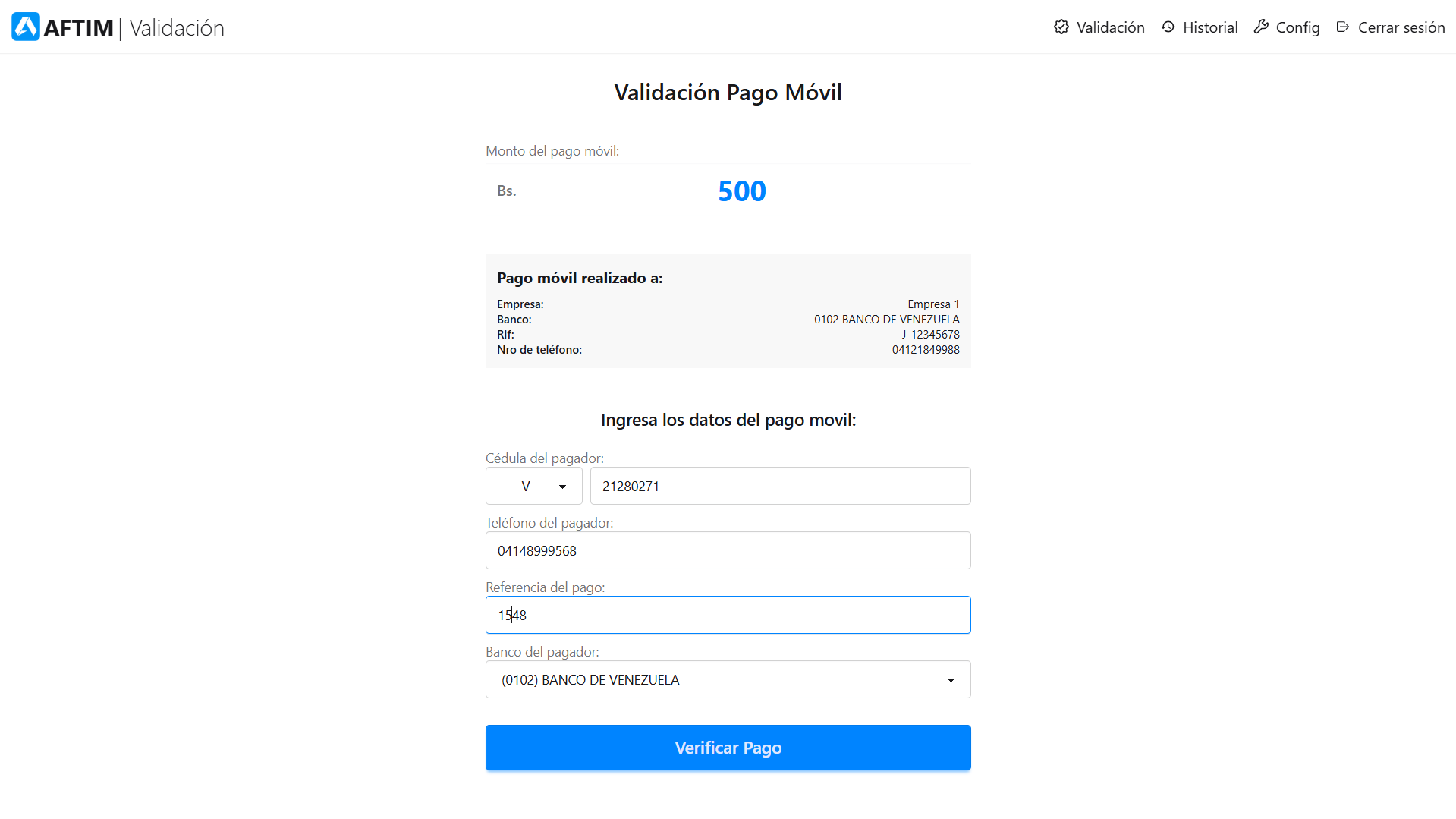Click the Historial clock icon
Viewport: 1456px width, 819px height.
click(x=1168, y=27)
